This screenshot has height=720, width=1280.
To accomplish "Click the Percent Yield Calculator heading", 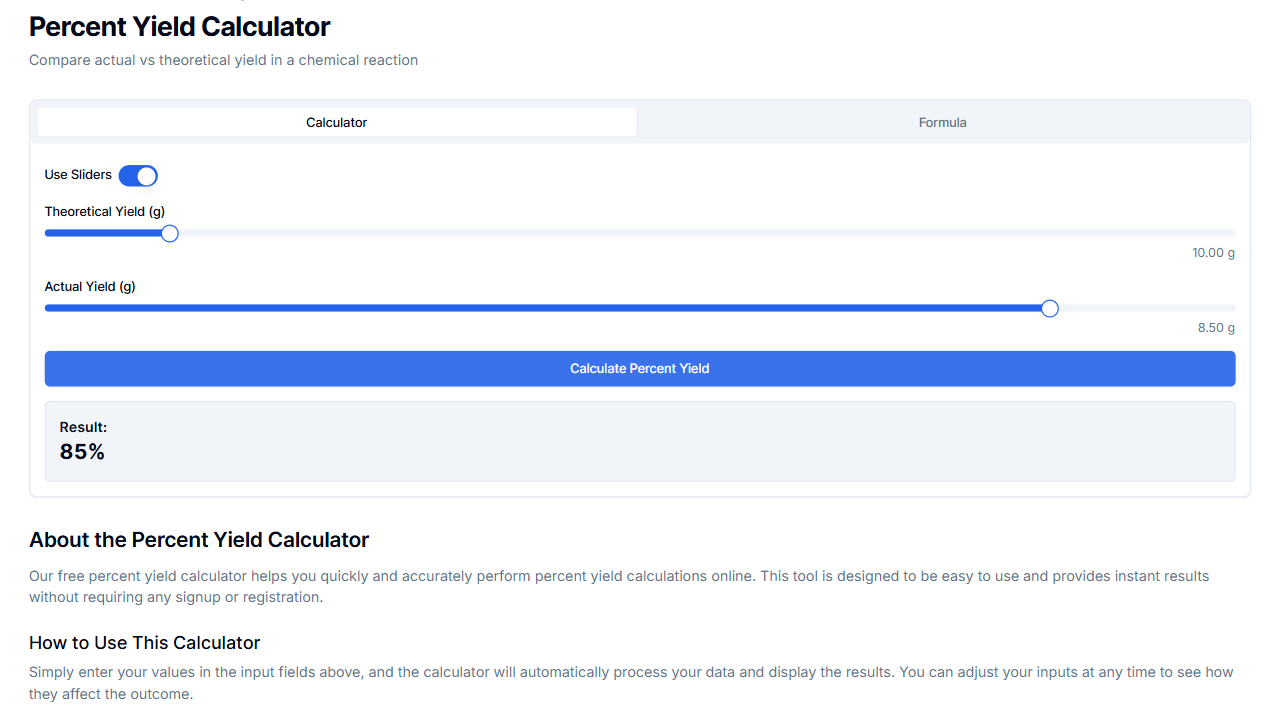I will (x=179, y=26).
